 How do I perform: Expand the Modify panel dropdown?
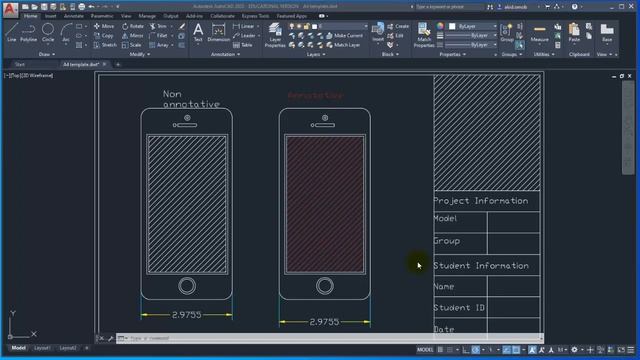click(140, 54)
